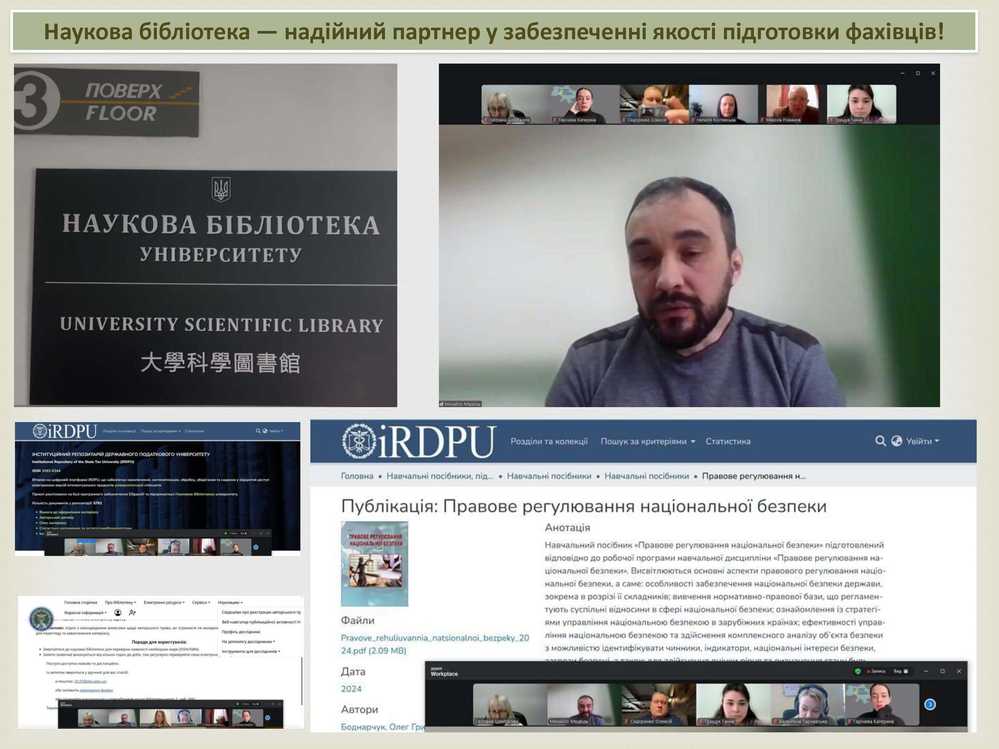This screenshot has height=749, width=999.
Task: Click 'Навчальні посібники, під...' breadcrumb link
Action: pos(439,477)
